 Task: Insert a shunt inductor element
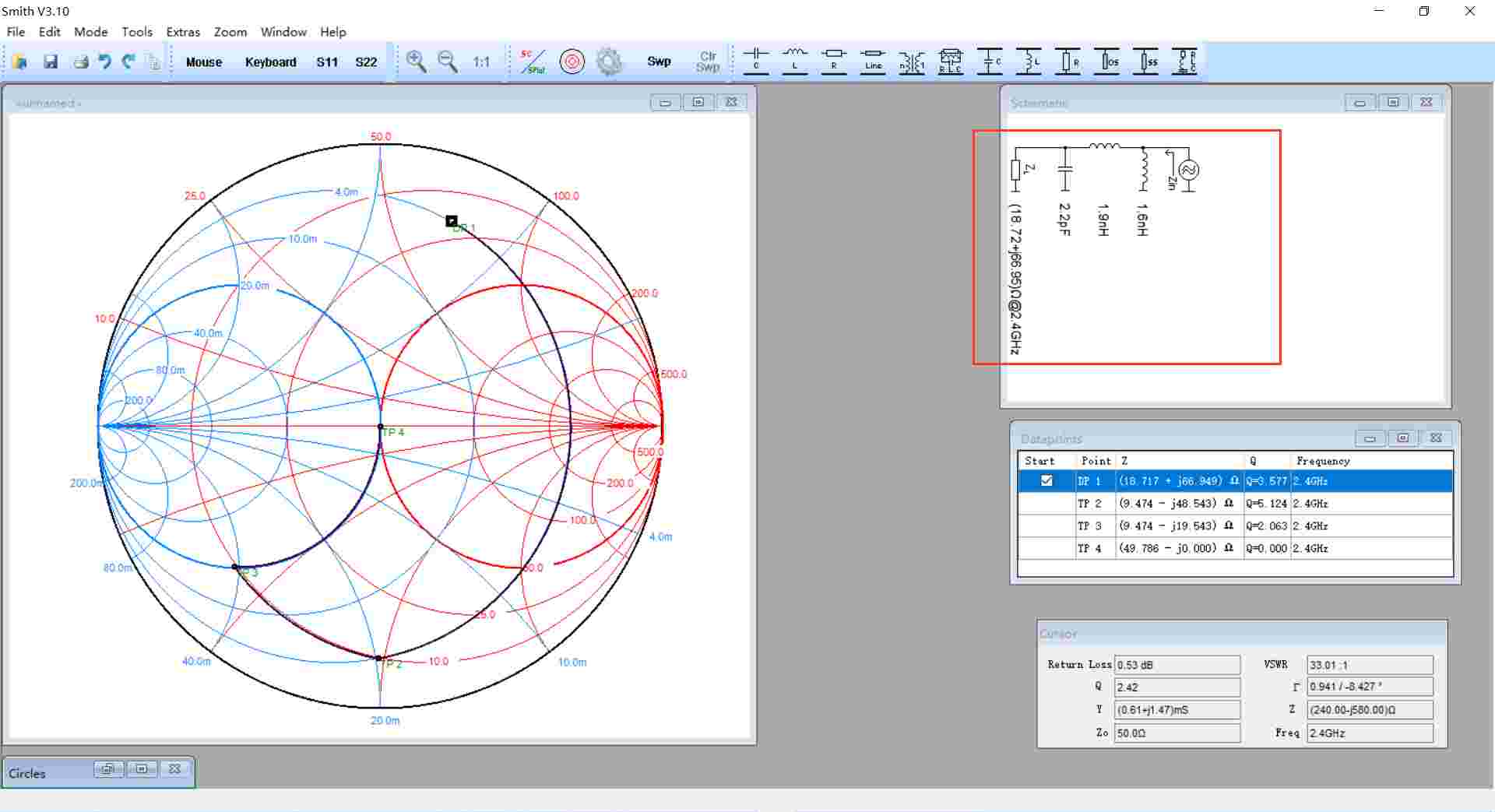pyautogui.click(x=1029, y=61)
